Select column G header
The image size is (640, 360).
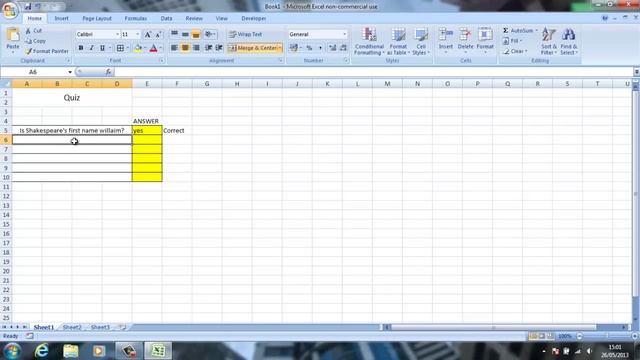point(207,84)
